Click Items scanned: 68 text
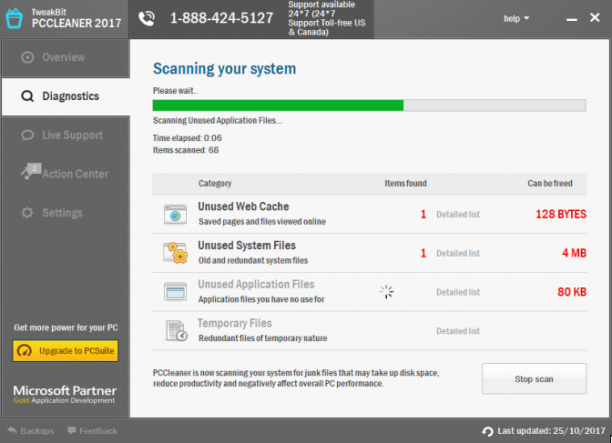The image size is (612, 443). click(186, 150)
